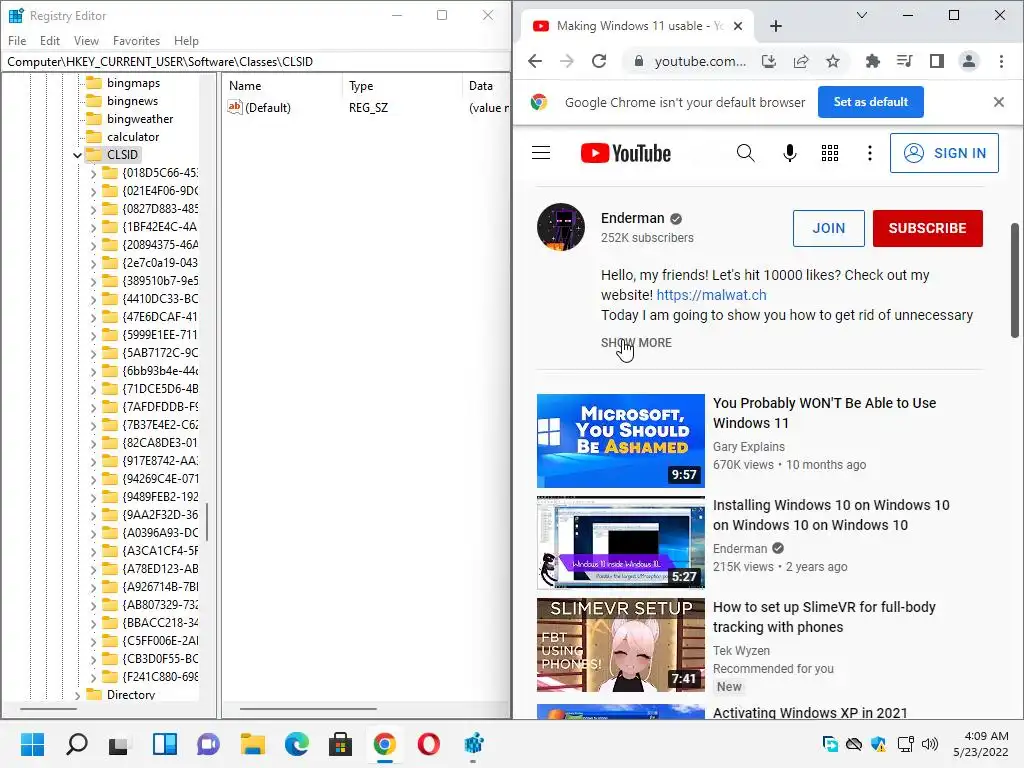Bookmark this page with the star icon

833,61
